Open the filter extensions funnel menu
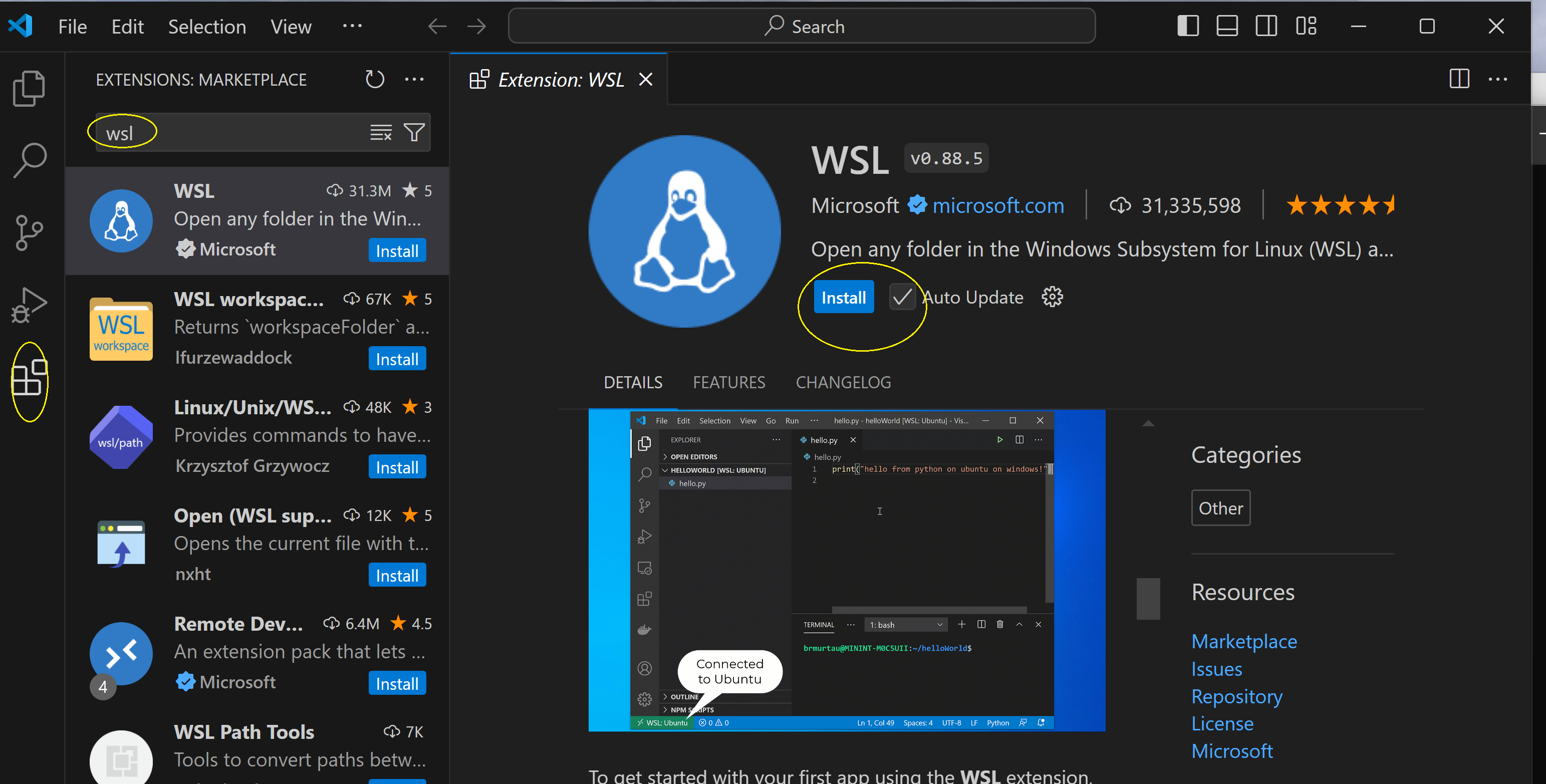The height and width of the screenshot is (784, 1546). [414, 132]
